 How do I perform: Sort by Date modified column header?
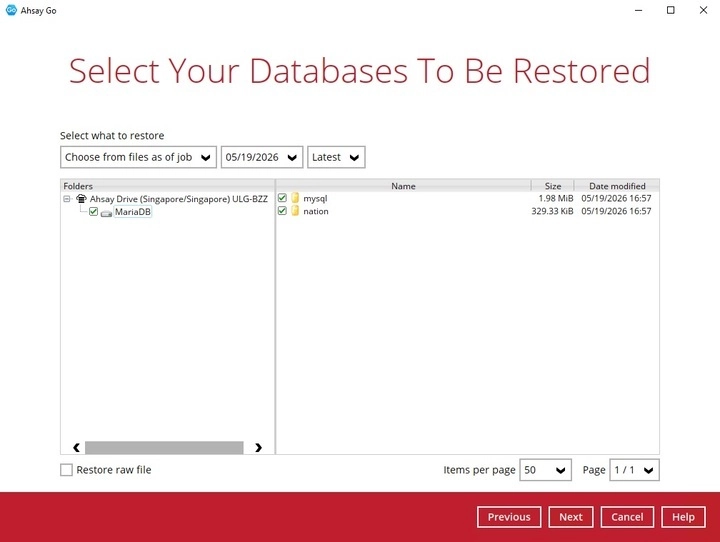pos(617,186)
